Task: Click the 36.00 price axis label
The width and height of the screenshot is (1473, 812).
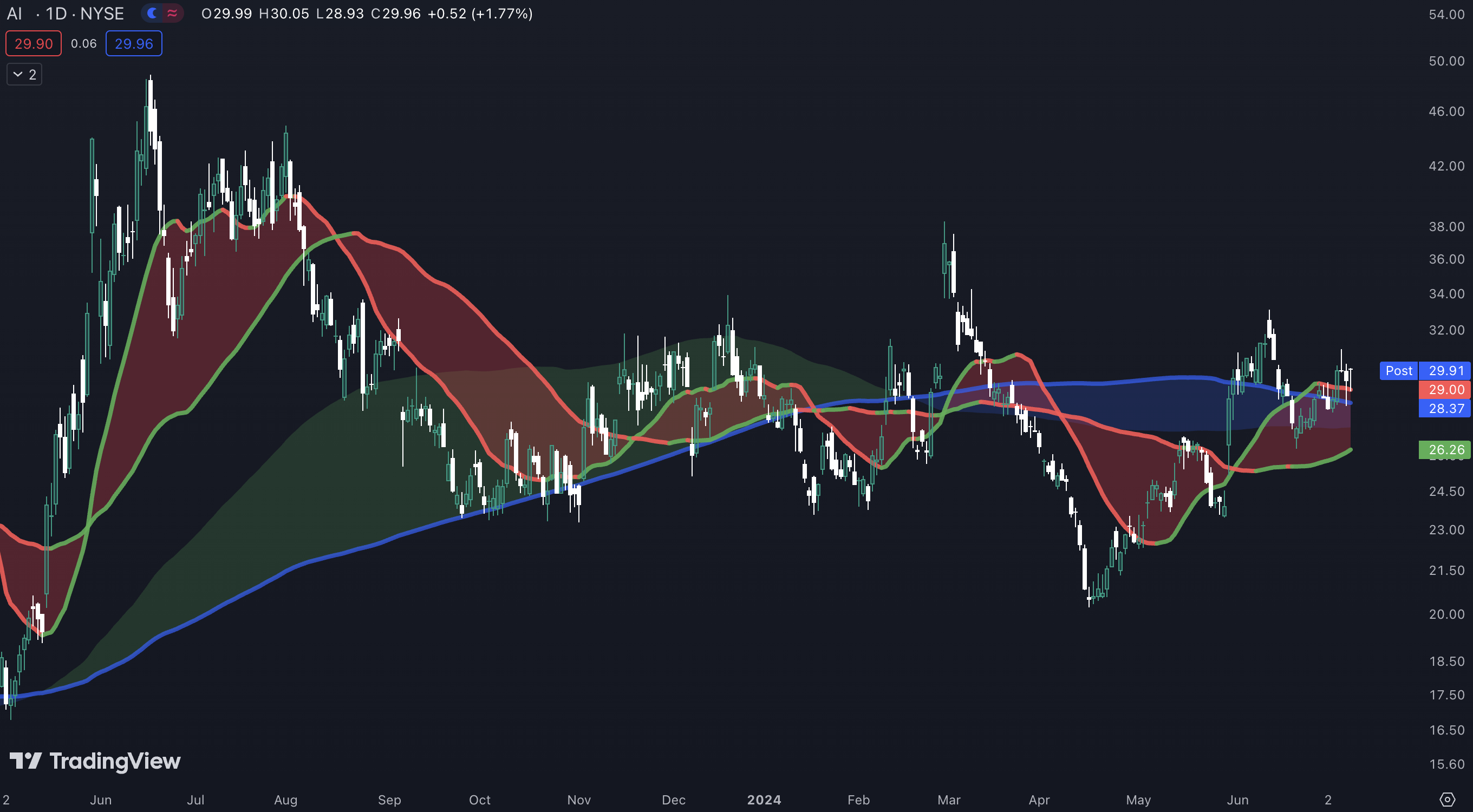Action: (x=1446, y=259)
